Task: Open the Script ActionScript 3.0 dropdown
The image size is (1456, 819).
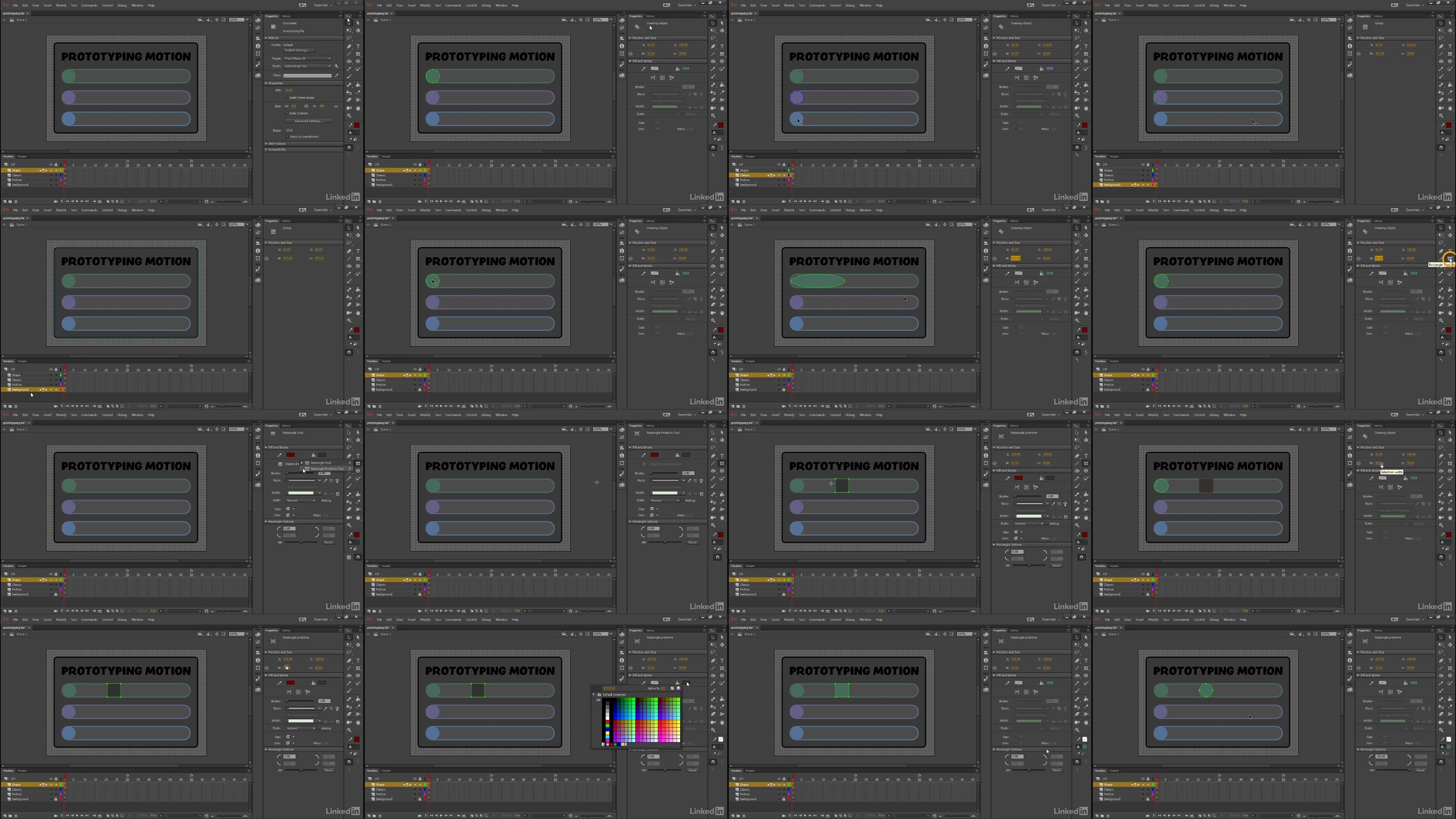Action: tap(308, 67)
